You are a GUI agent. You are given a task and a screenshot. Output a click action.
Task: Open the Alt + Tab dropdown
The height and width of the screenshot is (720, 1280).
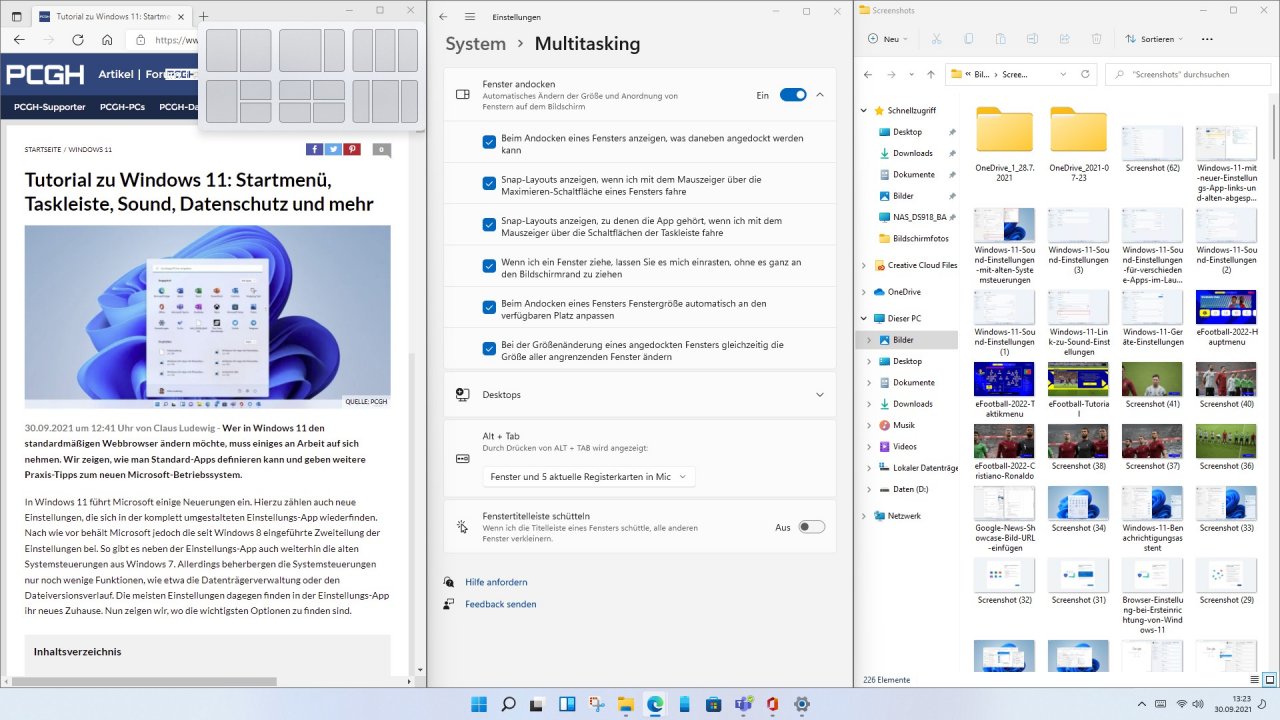point(589,477)
